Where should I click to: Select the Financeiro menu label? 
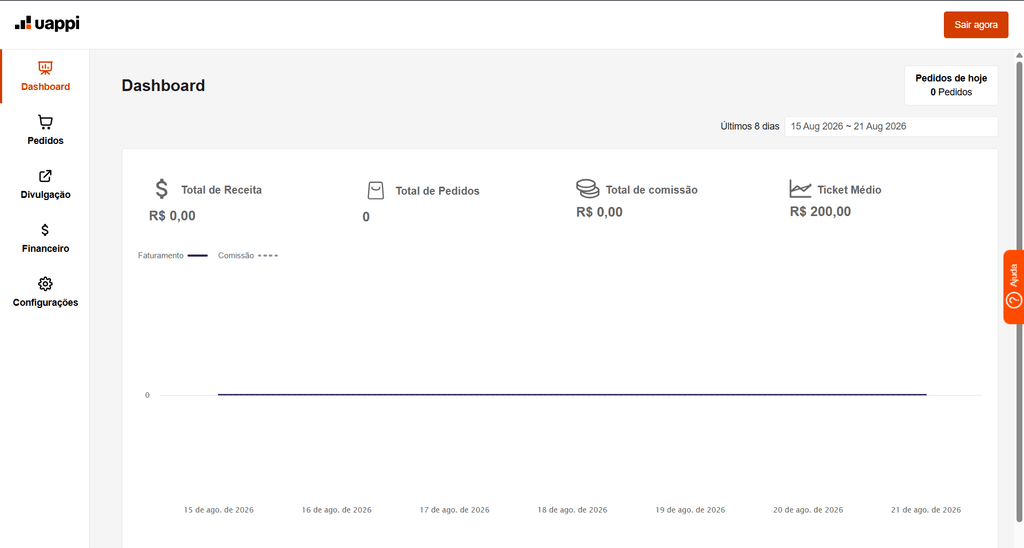[x=45, y=248]
